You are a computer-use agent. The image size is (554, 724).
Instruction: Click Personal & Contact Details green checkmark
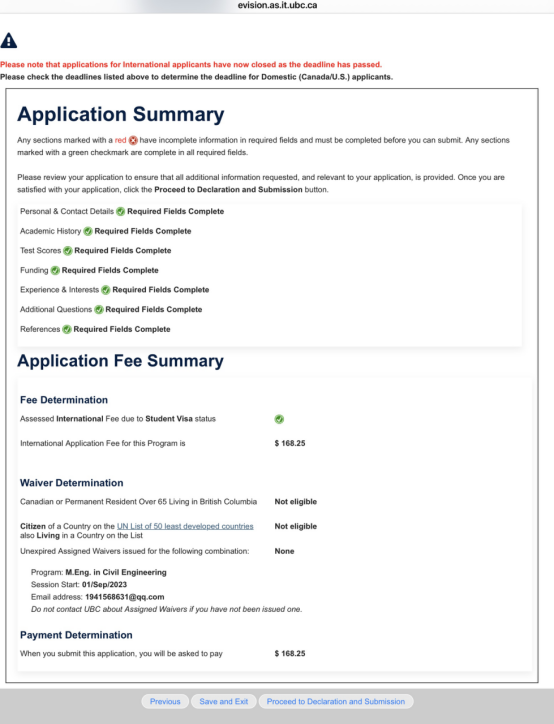tap(120, 211)
